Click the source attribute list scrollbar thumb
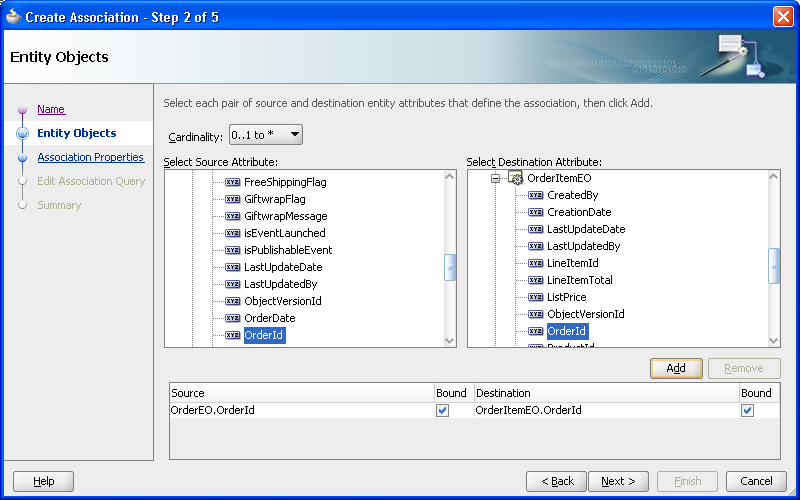Screen dimensions: 800x500 [x=449, y=267]
